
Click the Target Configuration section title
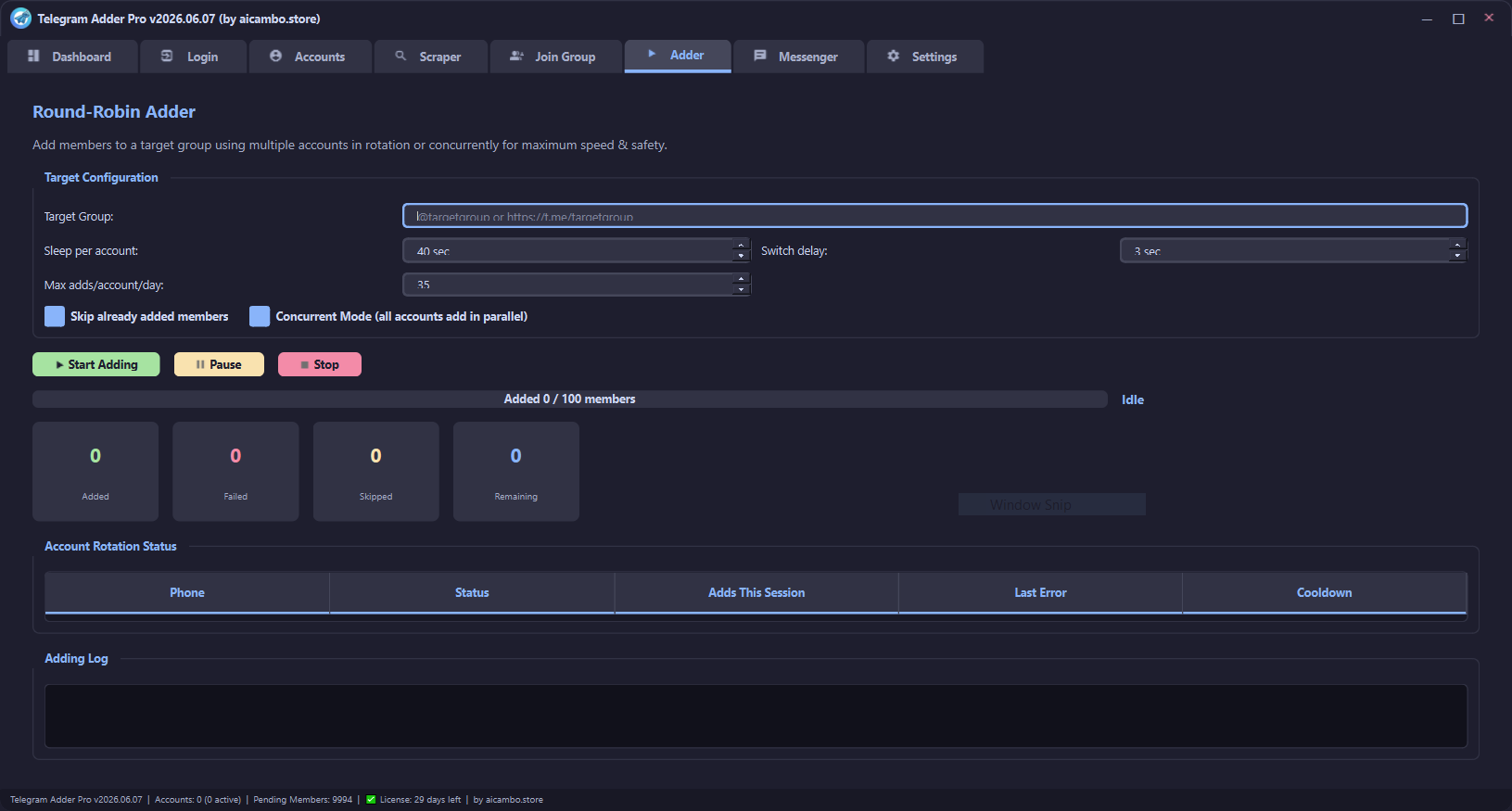101,177
